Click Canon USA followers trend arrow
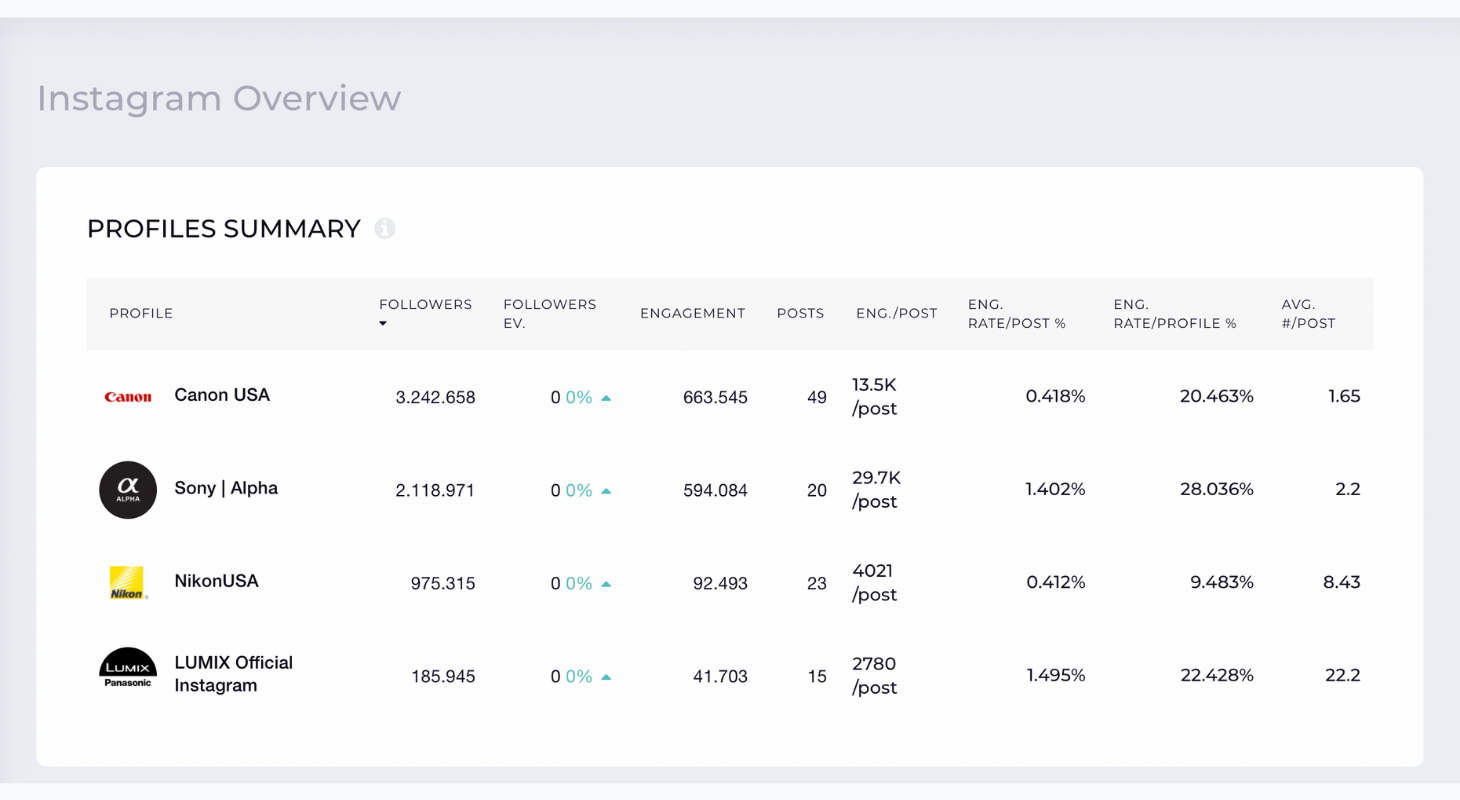The height and width of the screenshot is (800, 1460). pyautogui.click(x=606, y=398)
